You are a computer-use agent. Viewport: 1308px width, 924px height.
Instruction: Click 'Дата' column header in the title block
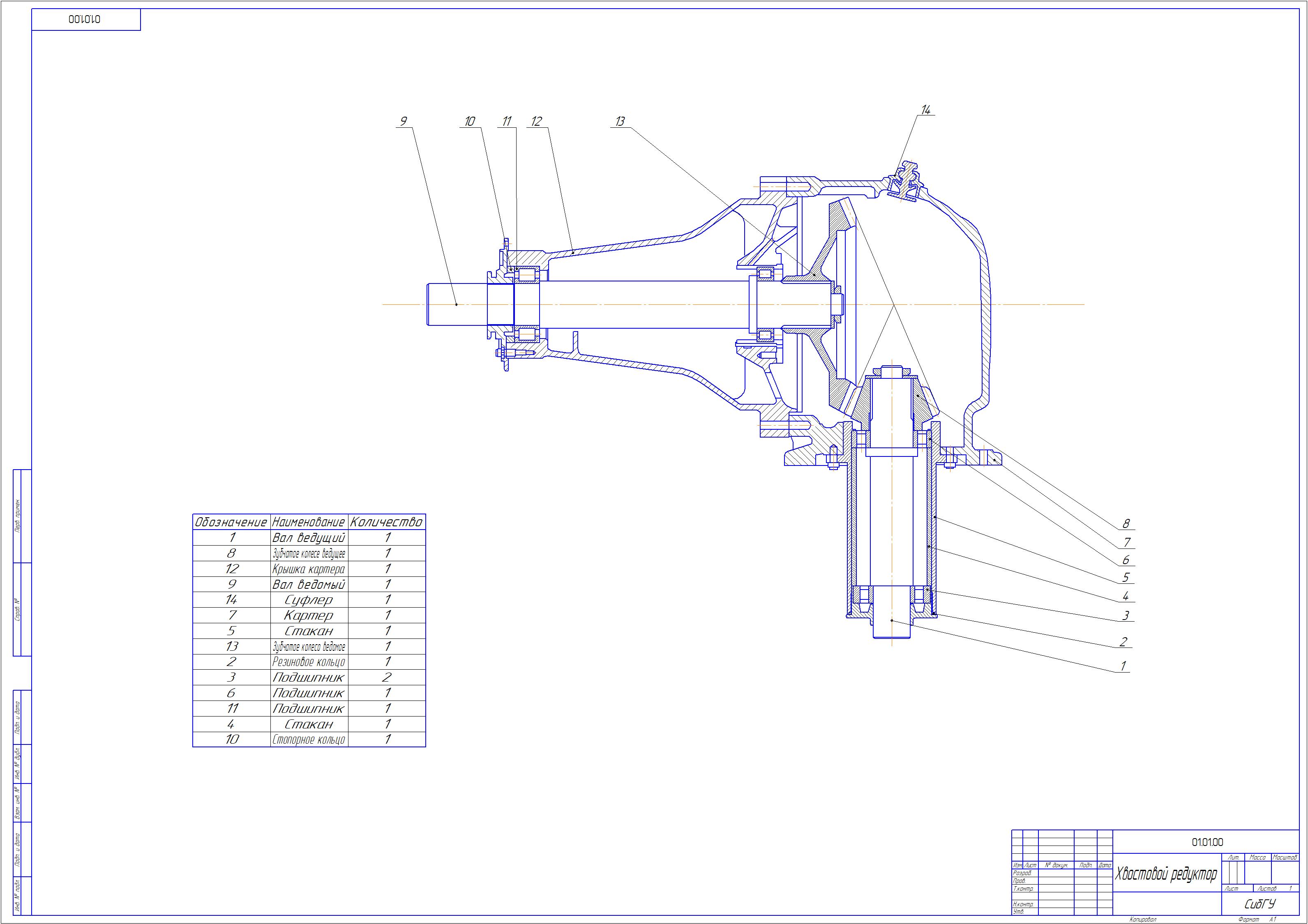pyautogui.click(x=1105, y=865)
